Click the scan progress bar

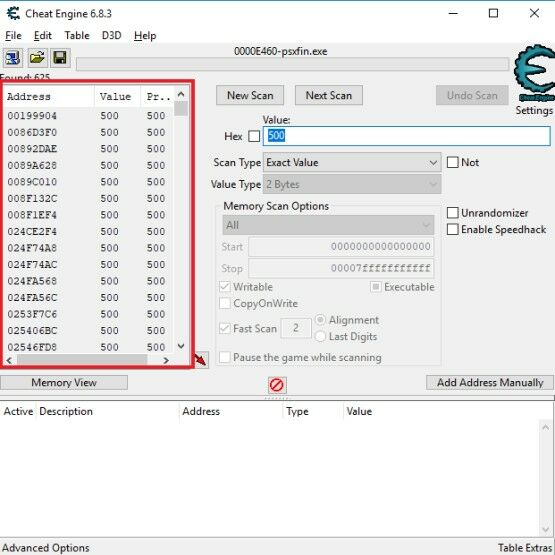tap(292, 64)
